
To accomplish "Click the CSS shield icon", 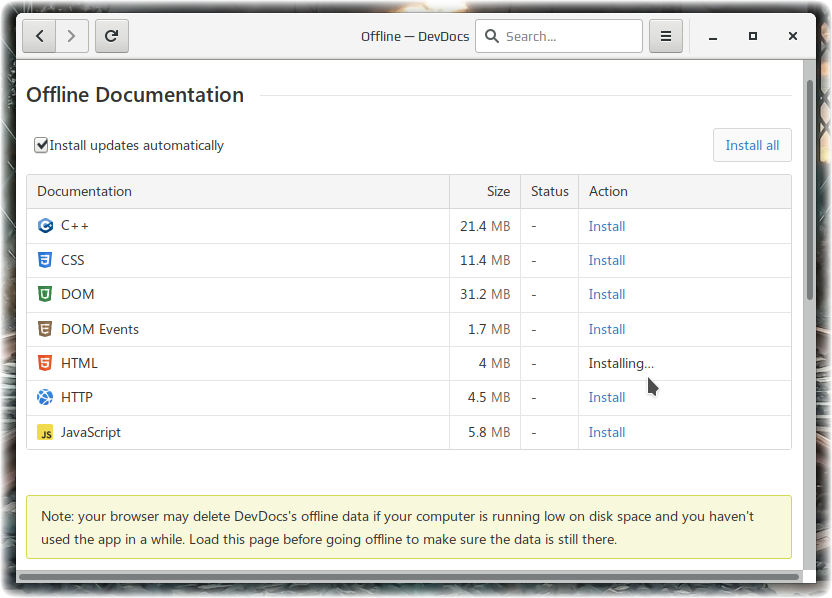I will coord(45,260).
